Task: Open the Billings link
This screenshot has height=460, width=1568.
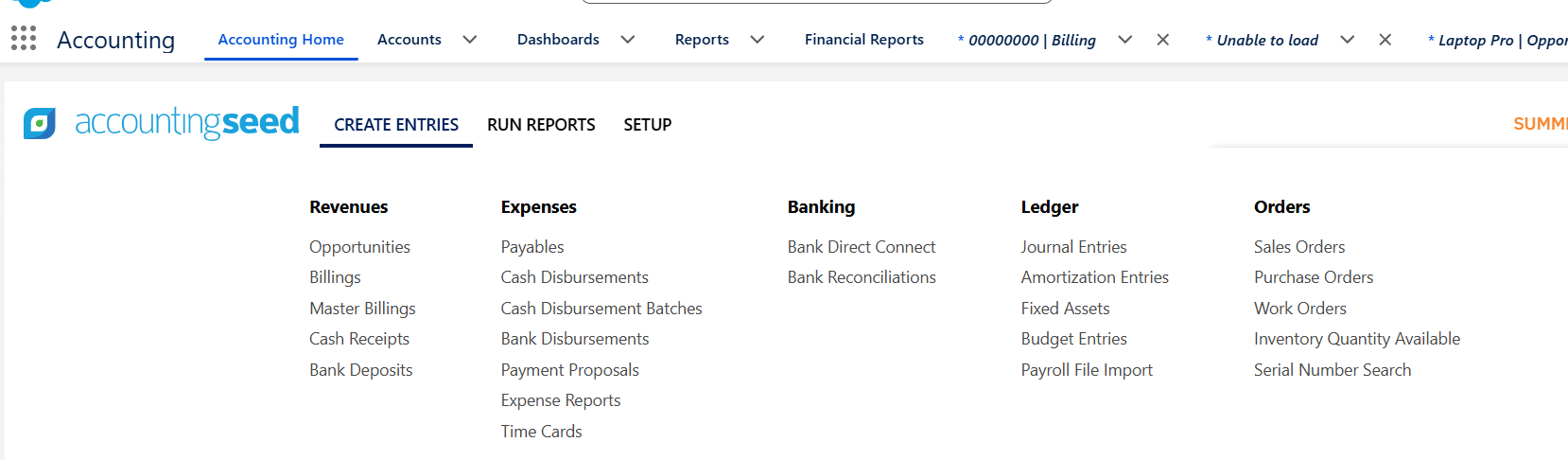Action: coord(335,277)
